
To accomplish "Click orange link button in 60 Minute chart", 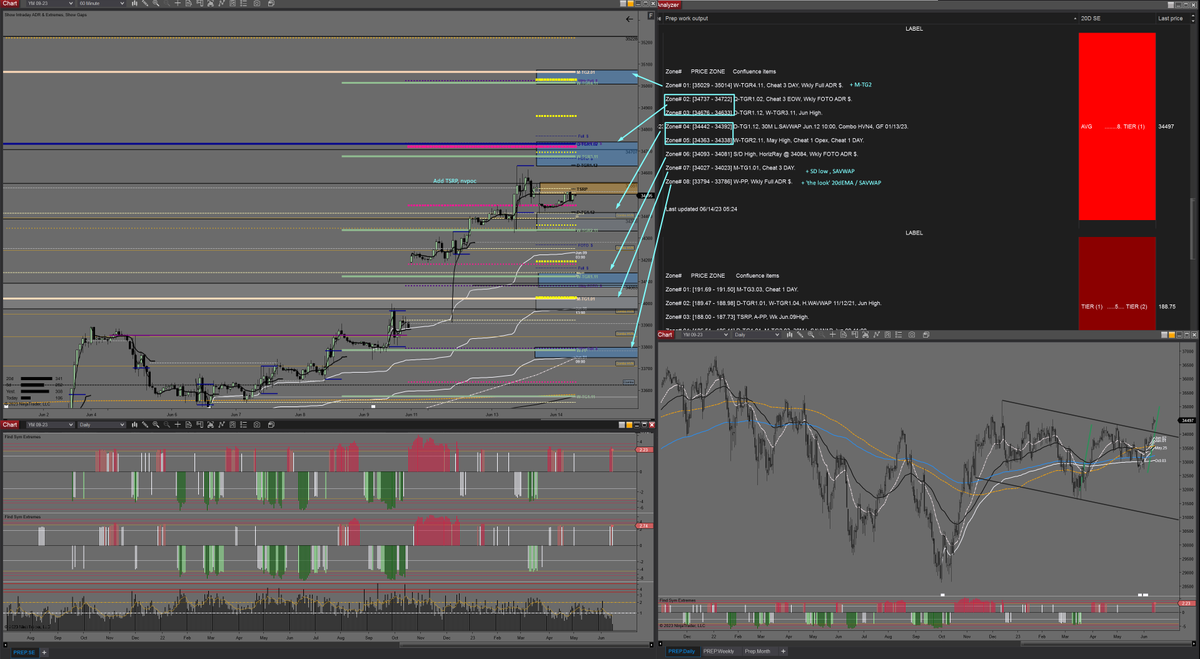I will pyautogui.click(x=631, y=4).
